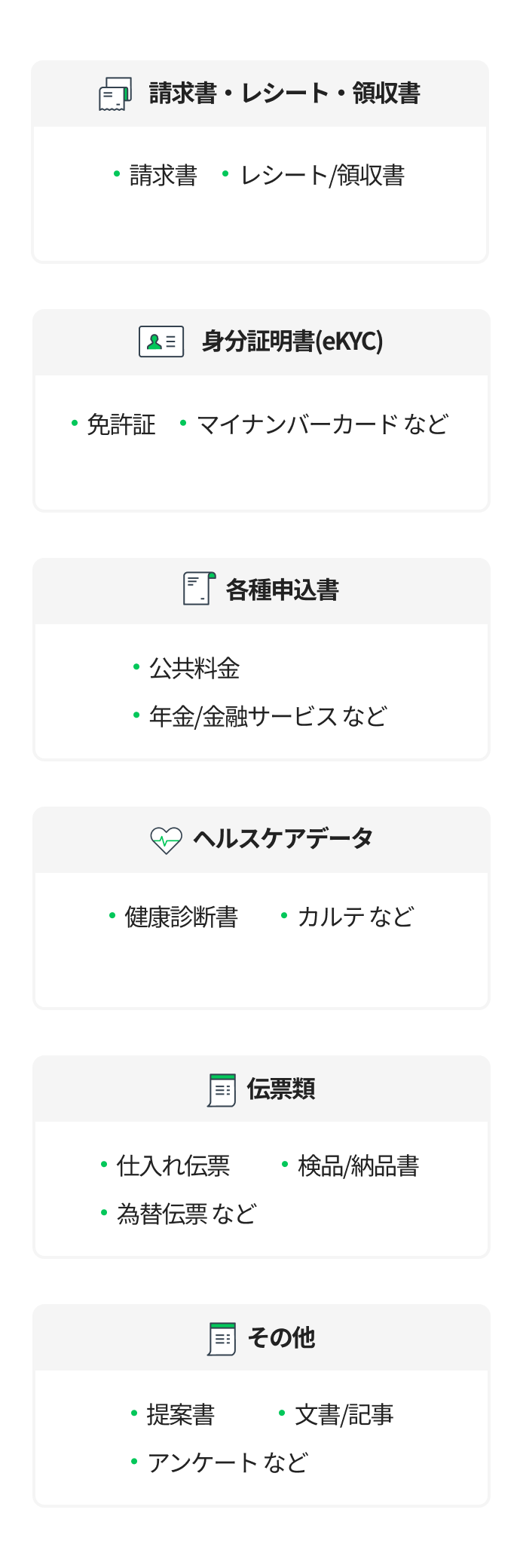Open the ヘルスケアデータ category header
Viewport: 520px width, 1568px height.
coord(283,838)
